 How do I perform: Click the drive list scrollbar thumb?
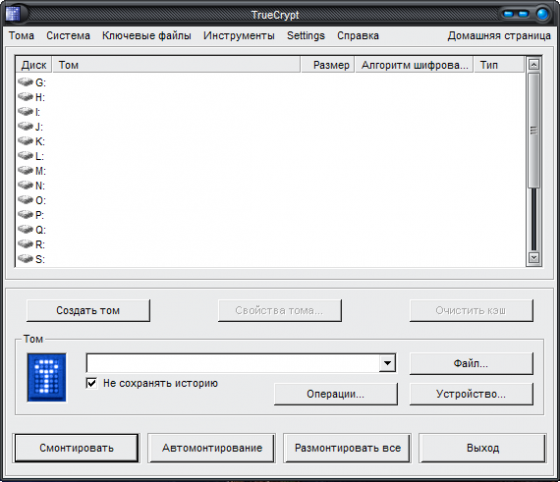click(x=534, y=130)
